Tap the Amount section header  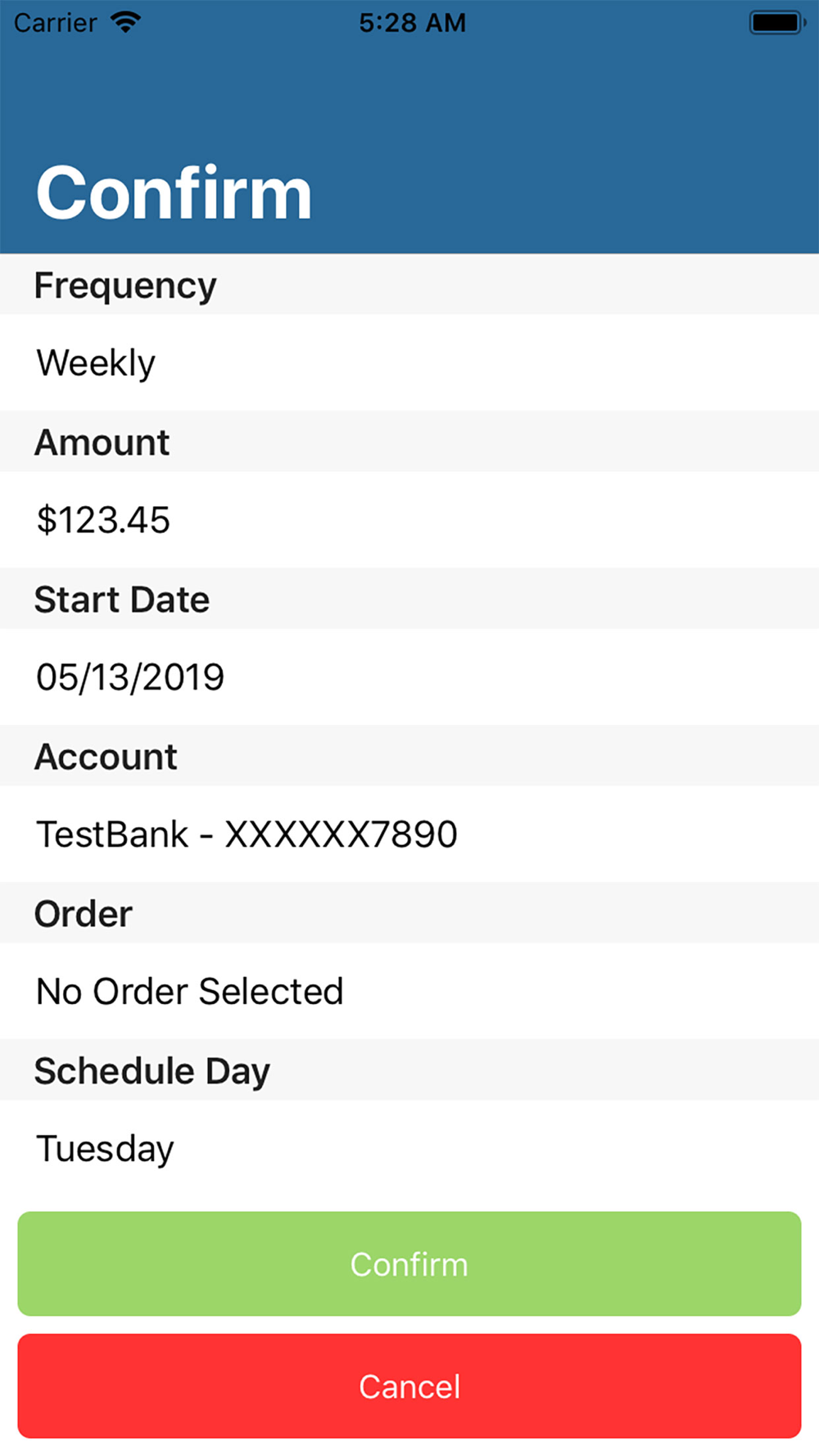tap(409, 441)
